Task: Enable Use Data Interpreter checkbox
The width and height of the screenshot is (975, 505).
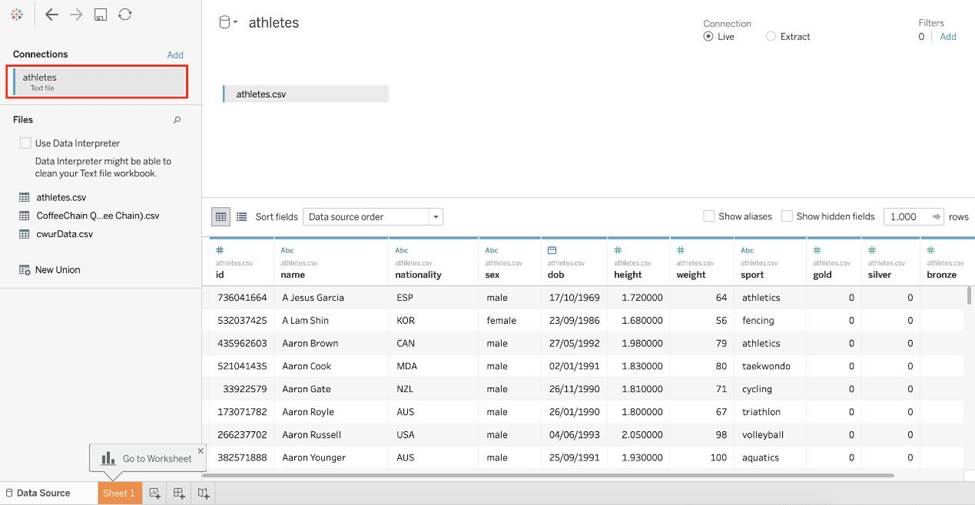Action: [x=26, y=143]
